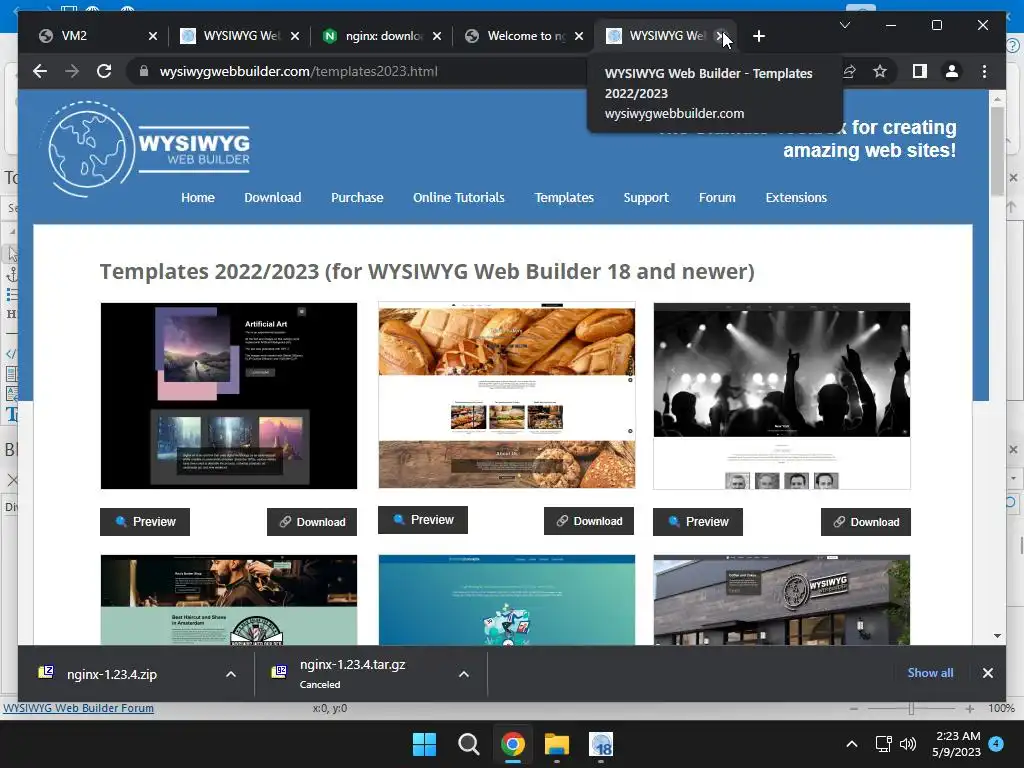Open the tab search chevron
The width and height of the screenshot is (1024, 768).
(844, 25)
